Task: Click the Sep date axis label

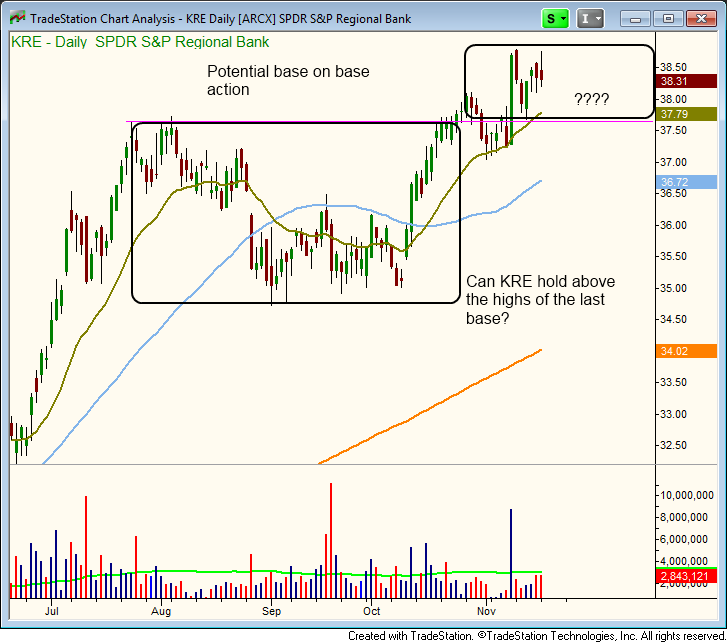Action: tap(271, 611)
